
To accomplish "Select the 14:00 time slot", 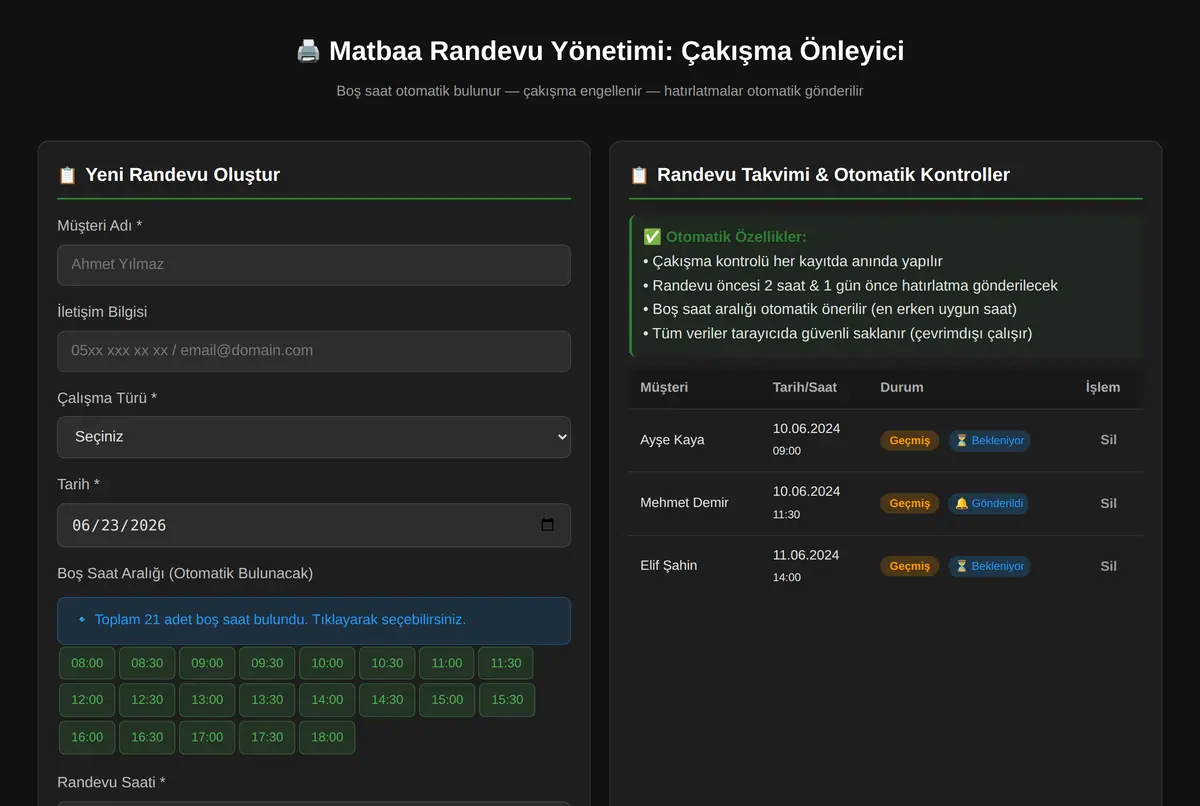I will tap(327, 700).
